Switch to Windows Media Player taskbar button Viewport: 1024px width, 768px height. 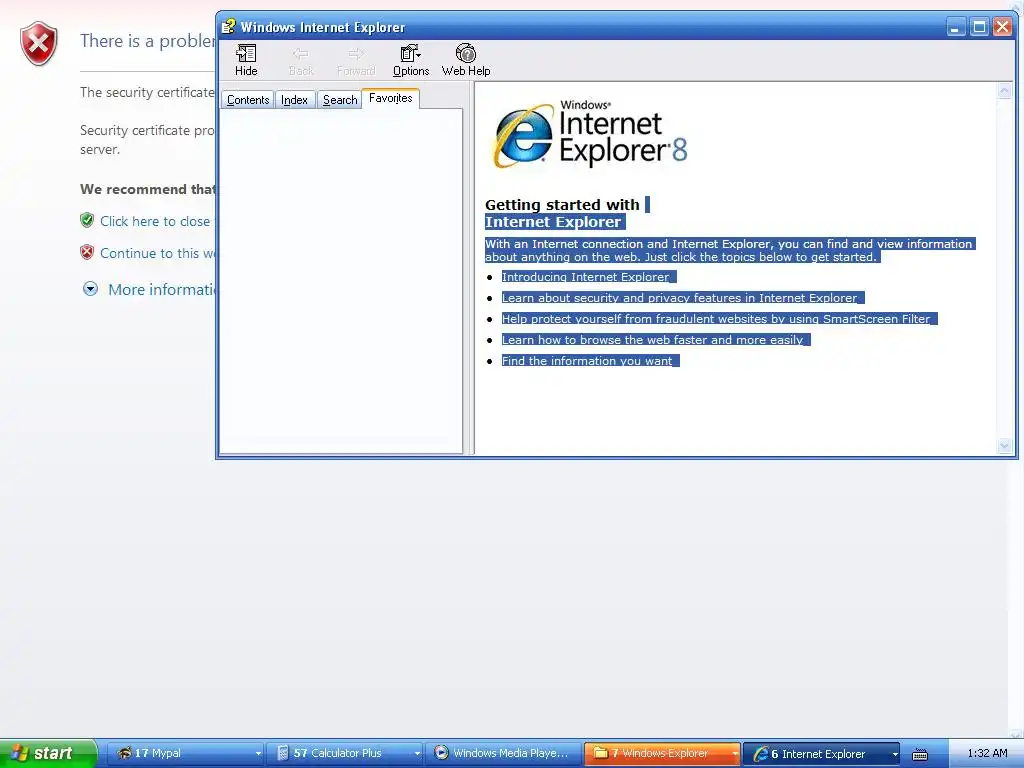pos(504,753)
